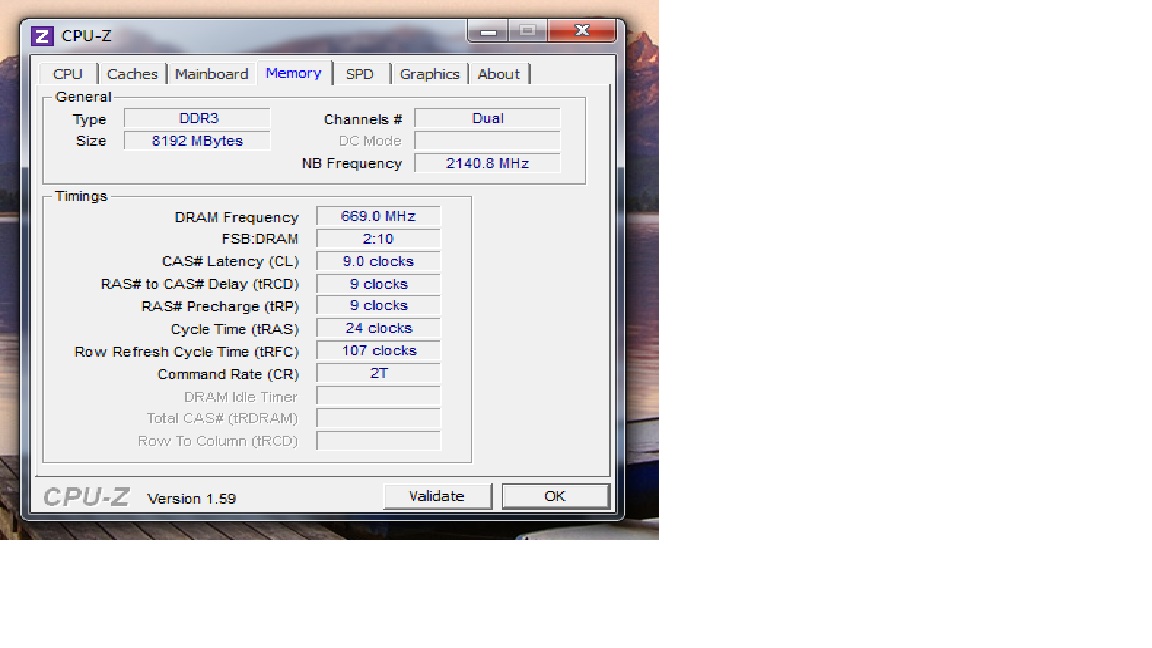This screenshot has width=1152, height=648.
Task: Click the 'RAS# Precharge (tRP)' label
Action: 220,306
